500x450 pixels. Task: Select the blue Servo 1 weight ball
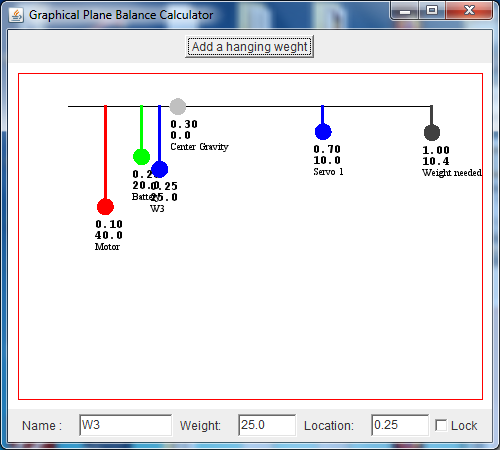323,132
